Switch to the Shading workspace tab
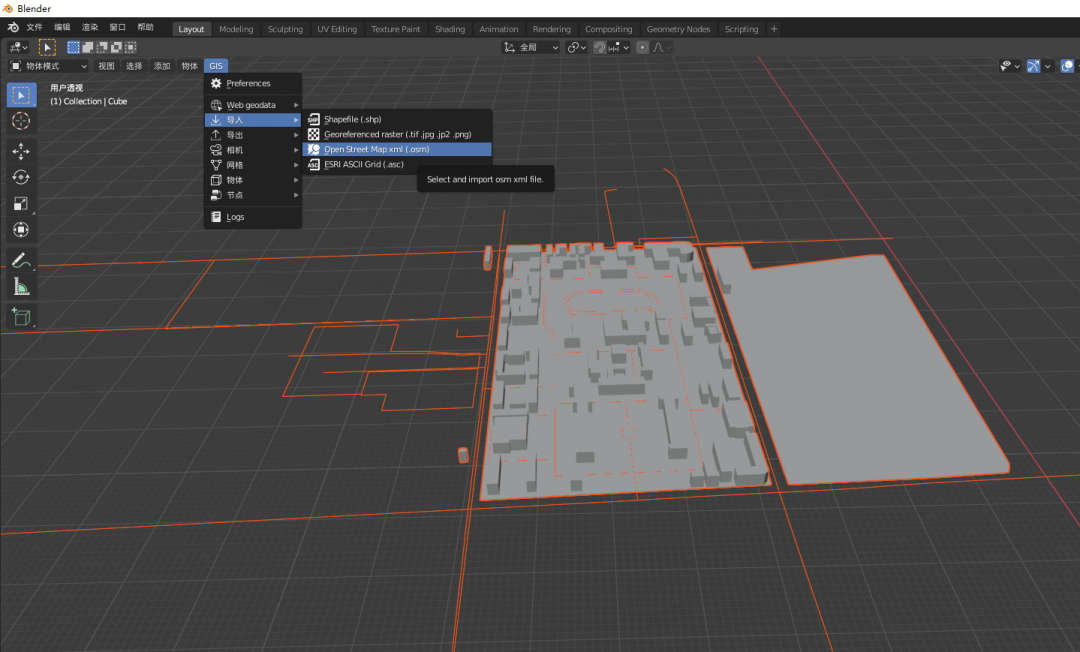 450,29
